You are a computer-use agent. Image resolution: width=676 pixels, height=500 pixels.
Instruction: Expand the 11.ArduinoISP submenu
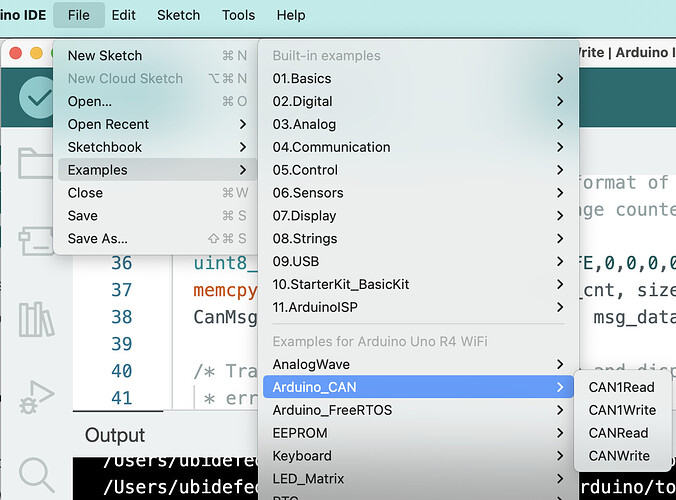point(418,307)
